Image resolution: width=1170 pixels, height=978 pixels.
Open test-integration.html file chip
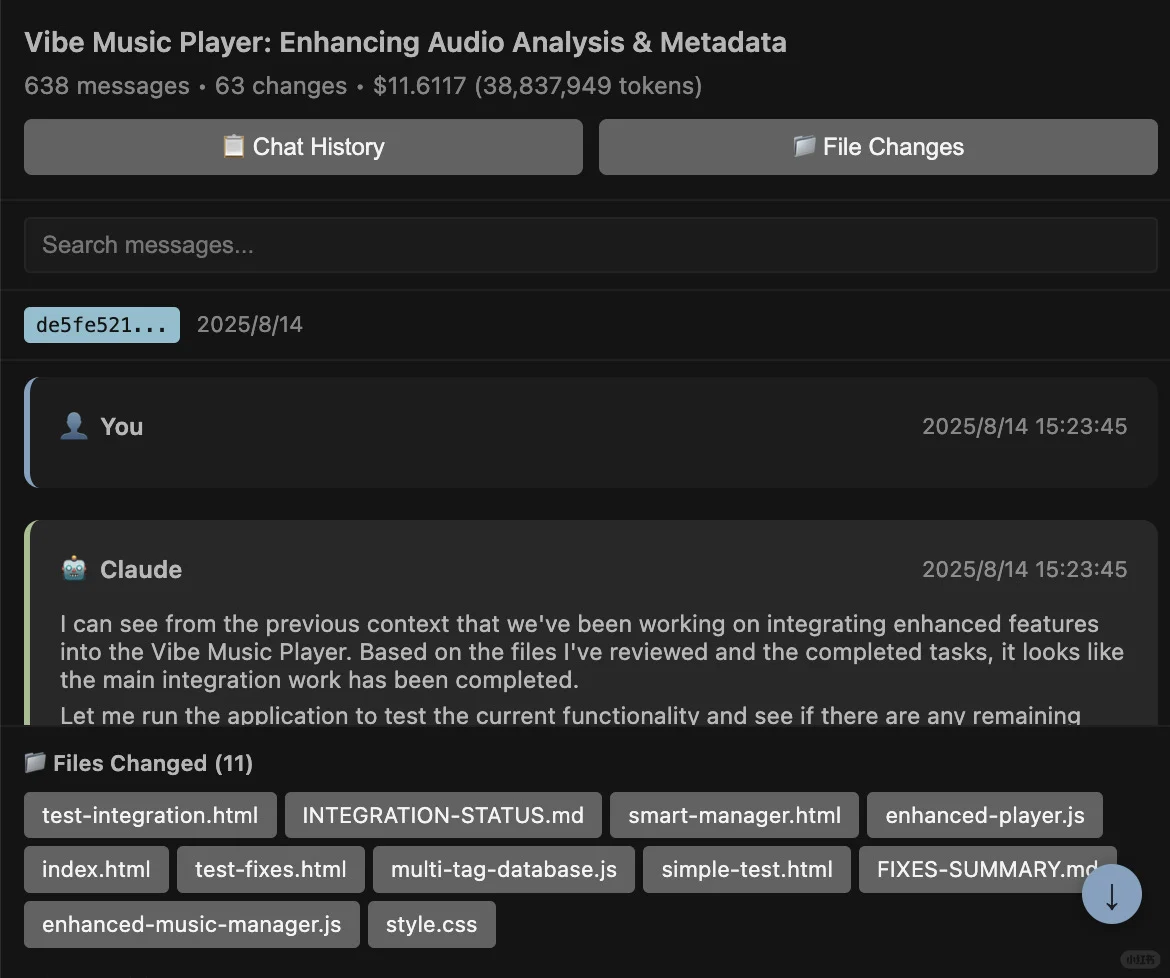coord(150,815)
